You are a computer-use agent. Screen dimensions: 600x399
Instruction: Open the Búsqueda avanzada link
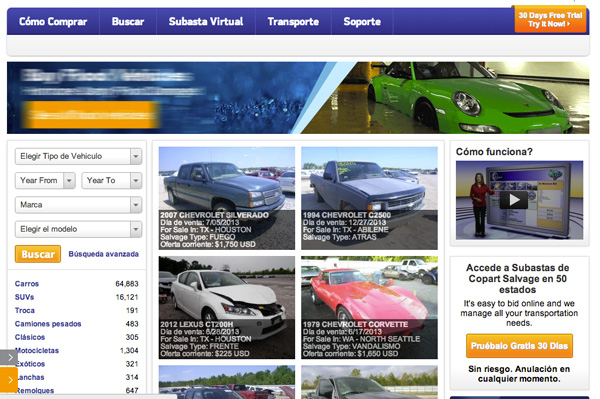point(103,254)
